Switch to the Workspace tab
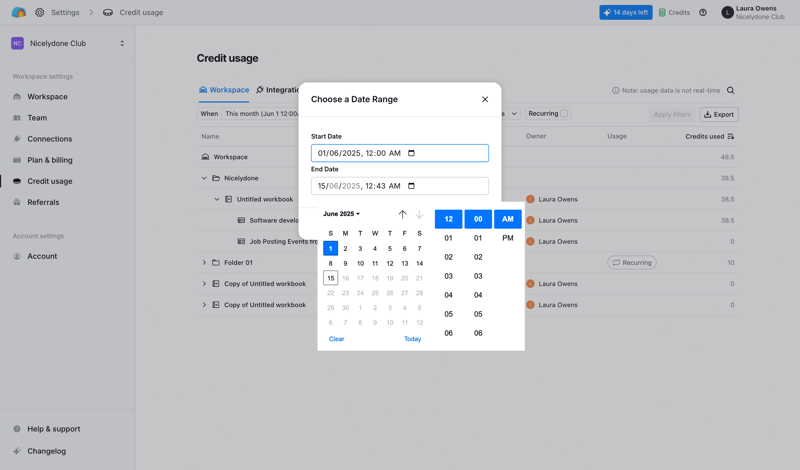This screenshot has width=800, height=470. 224,90
